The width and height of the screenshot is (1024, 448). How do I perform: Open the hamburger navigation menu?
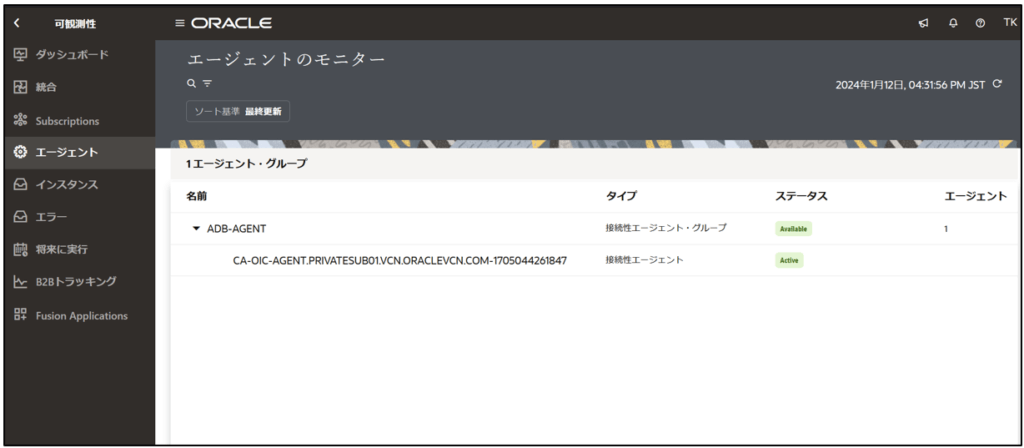[180, 24]
